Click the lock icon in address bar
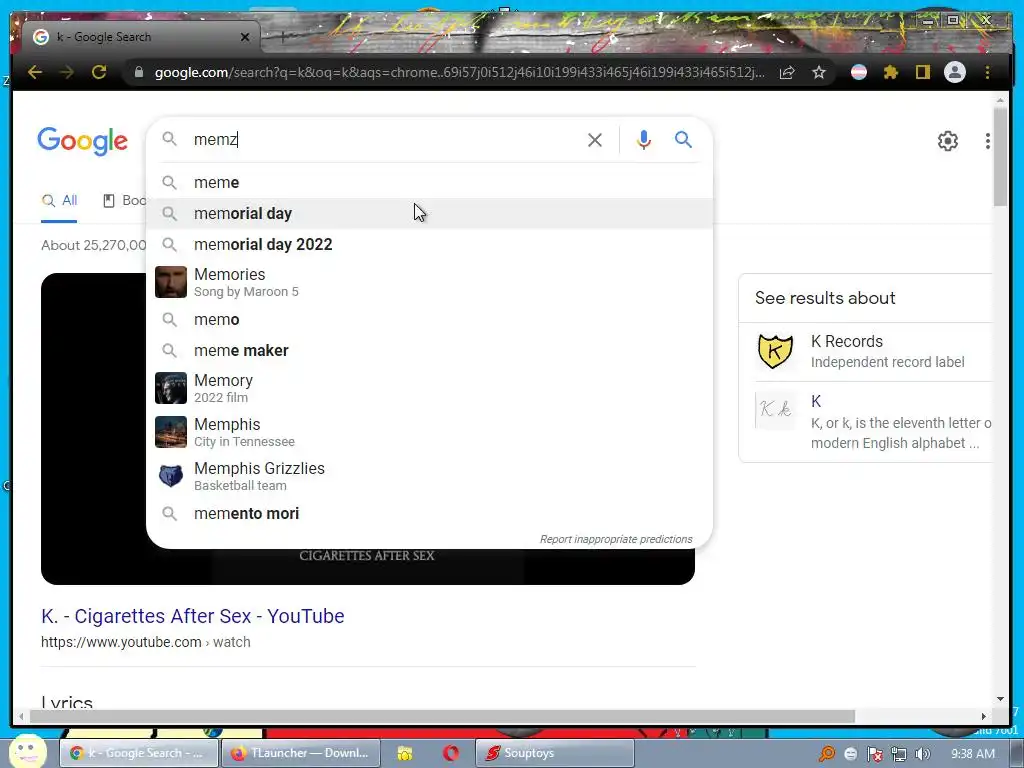 pos(138,72)
